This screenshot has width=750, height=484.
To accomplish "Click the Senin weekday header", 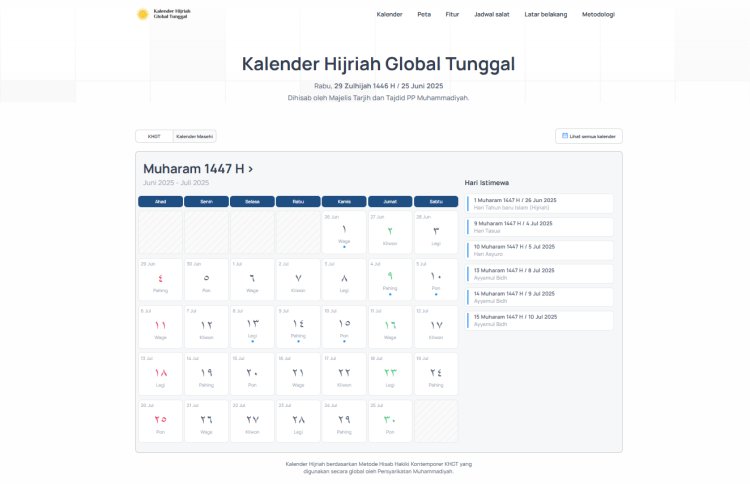I will 206,202.
